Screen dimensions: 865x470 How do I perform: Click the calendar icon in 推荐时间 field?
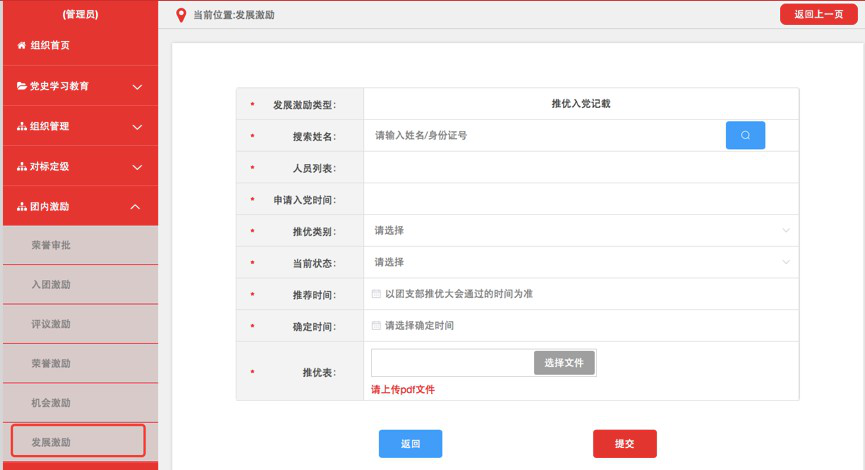coord(376,294)
